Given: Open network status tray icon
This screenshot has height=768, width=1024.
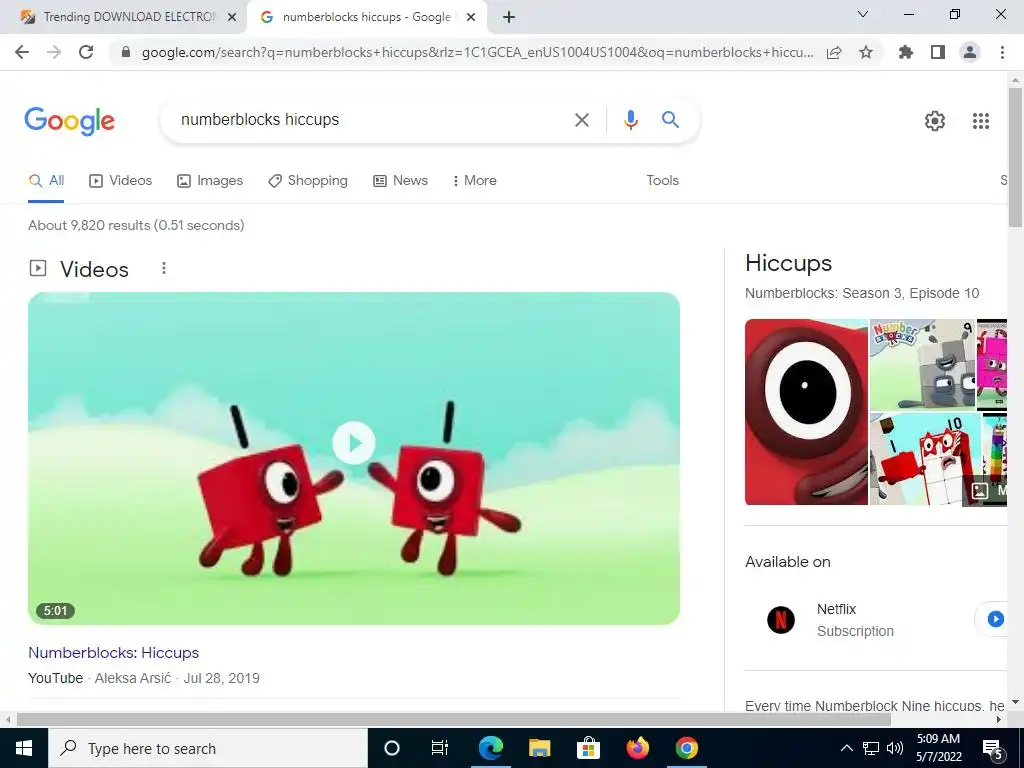Looking at the screenshot, I should pyautogui.click(x=871, y=748).
